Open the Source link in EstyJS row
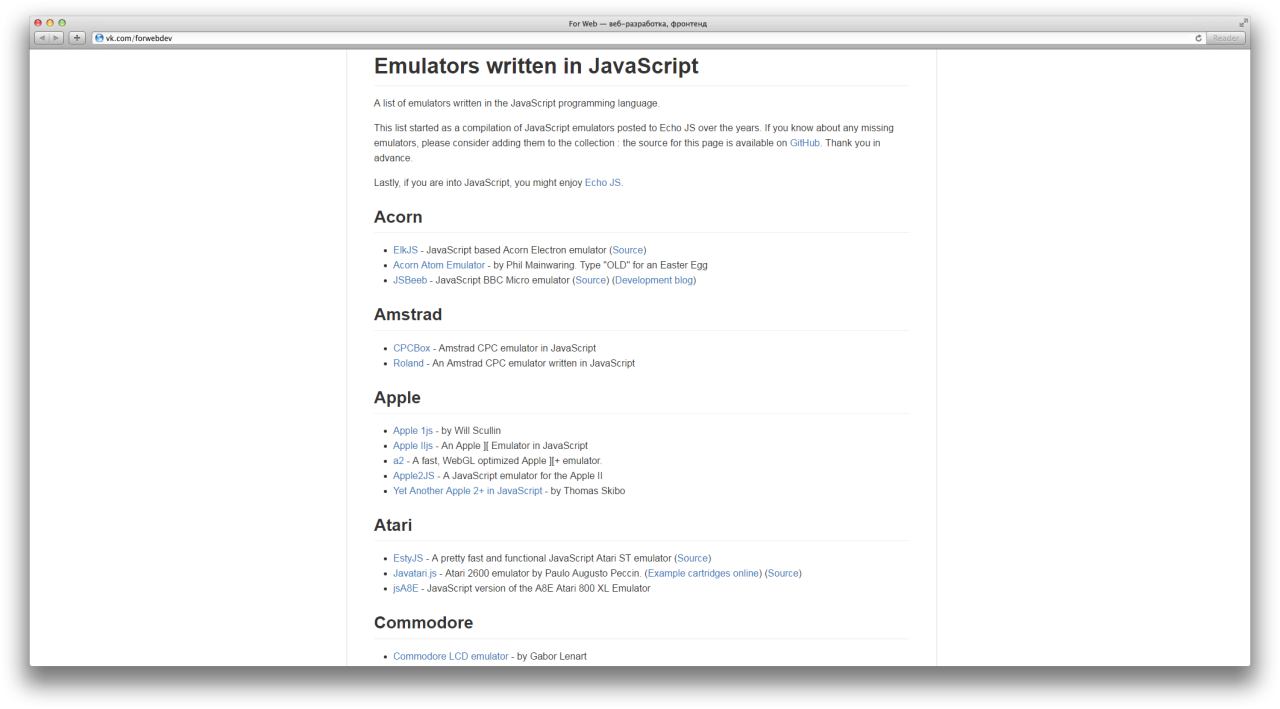The image size is (1280, 709). click(693, 558)
